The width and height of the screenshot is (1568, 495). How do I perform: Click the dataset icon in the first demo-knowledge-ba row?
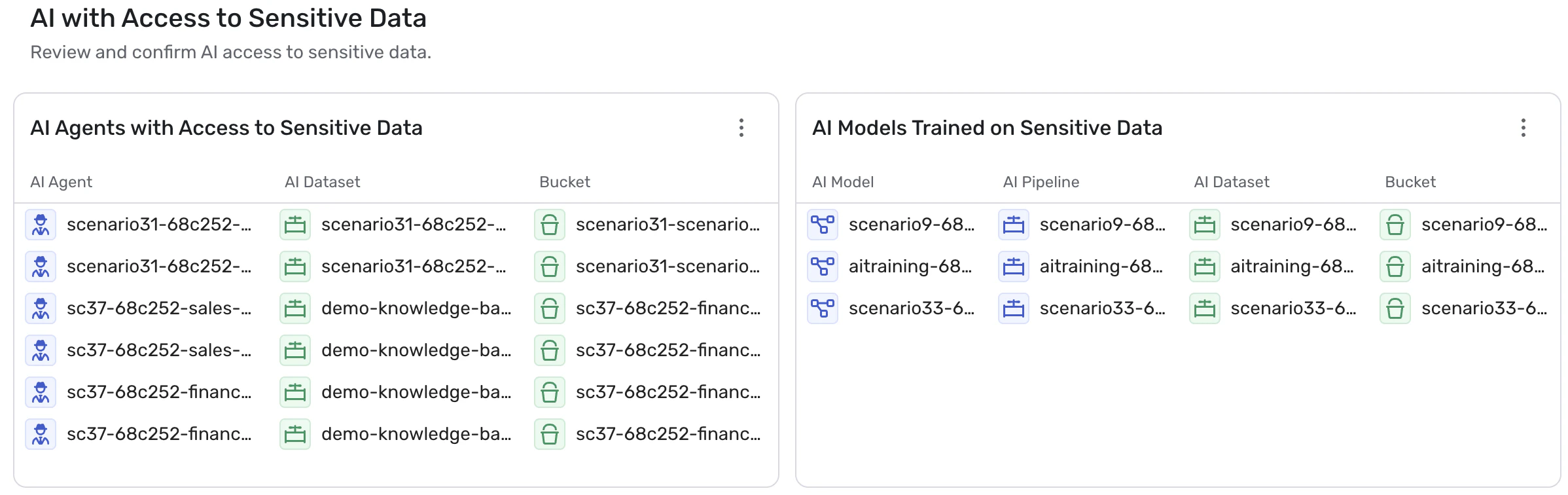pos(295,308)
